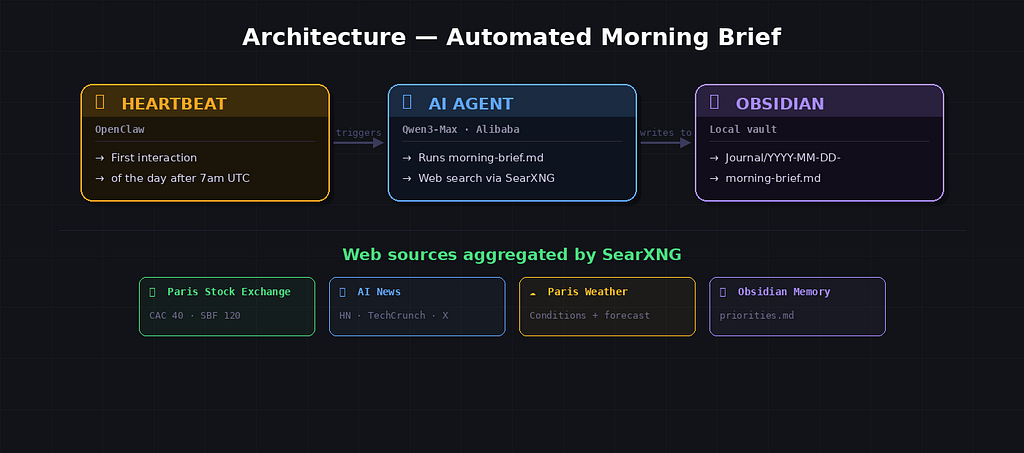The width and height of the screenshot is (1024, 453).
Task: Select the HEARTBEAT heading
Action: pos(174,104)
